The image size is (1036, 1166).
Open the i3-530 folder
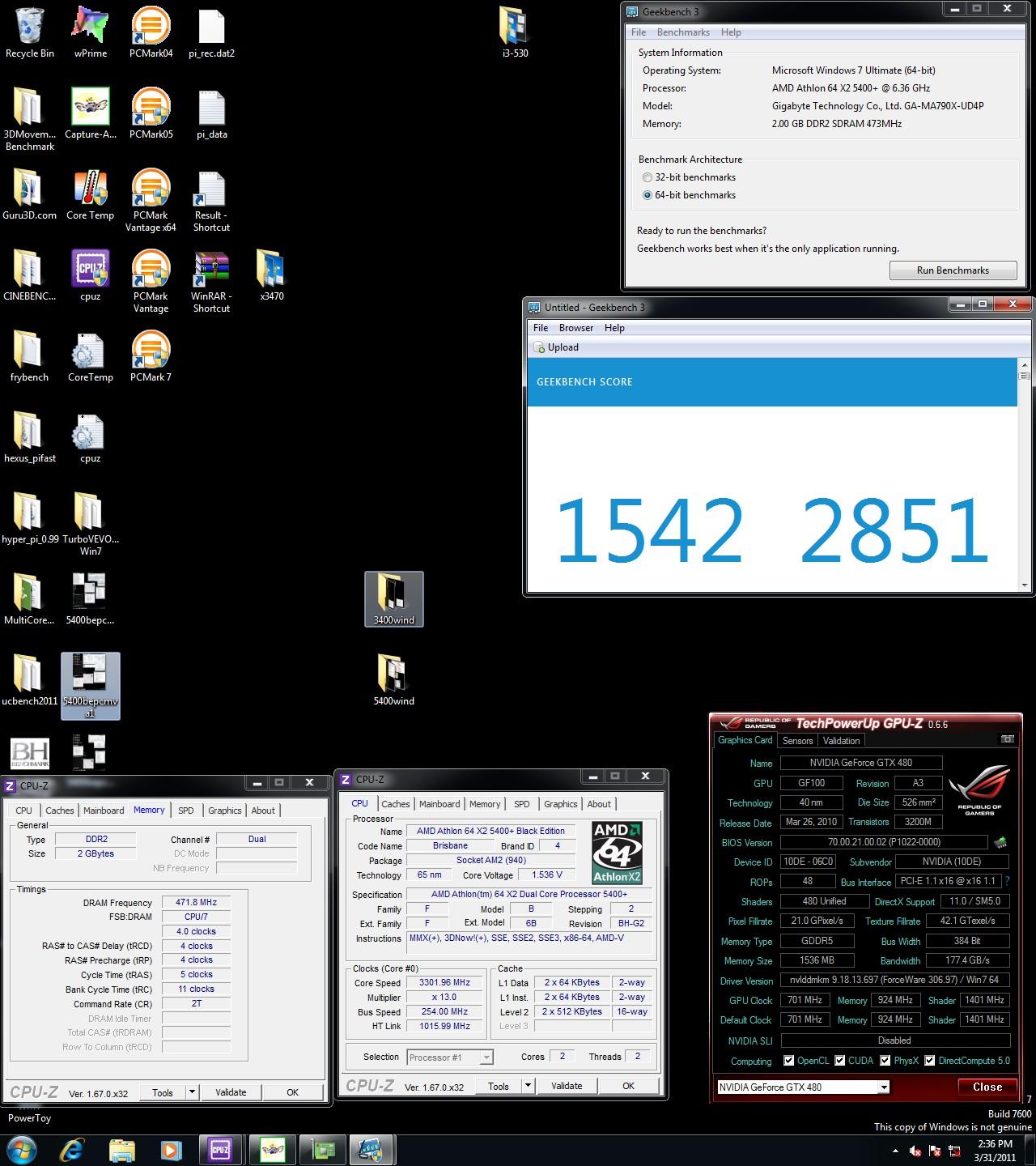pos(515,33)
